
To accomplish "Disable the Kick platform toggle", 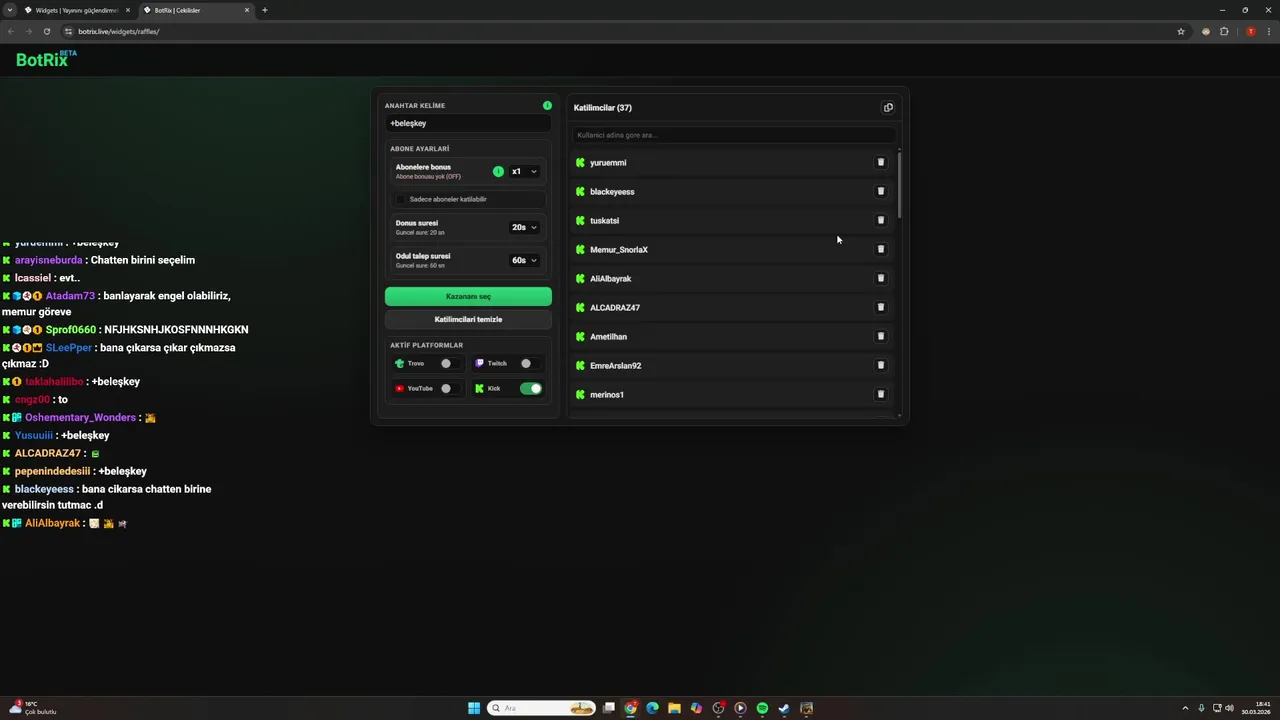I will point(531,388).
